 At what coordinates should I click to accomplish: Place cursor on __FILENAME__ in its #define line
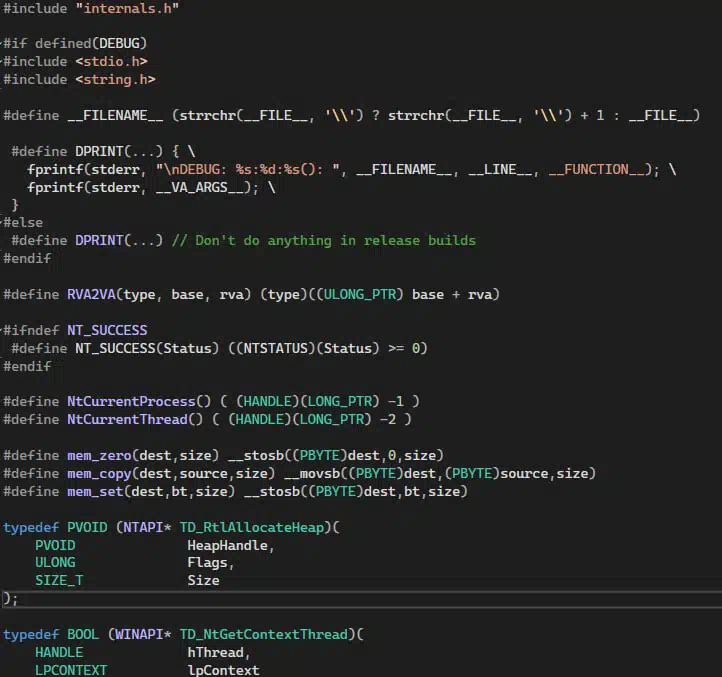(115, 115)
